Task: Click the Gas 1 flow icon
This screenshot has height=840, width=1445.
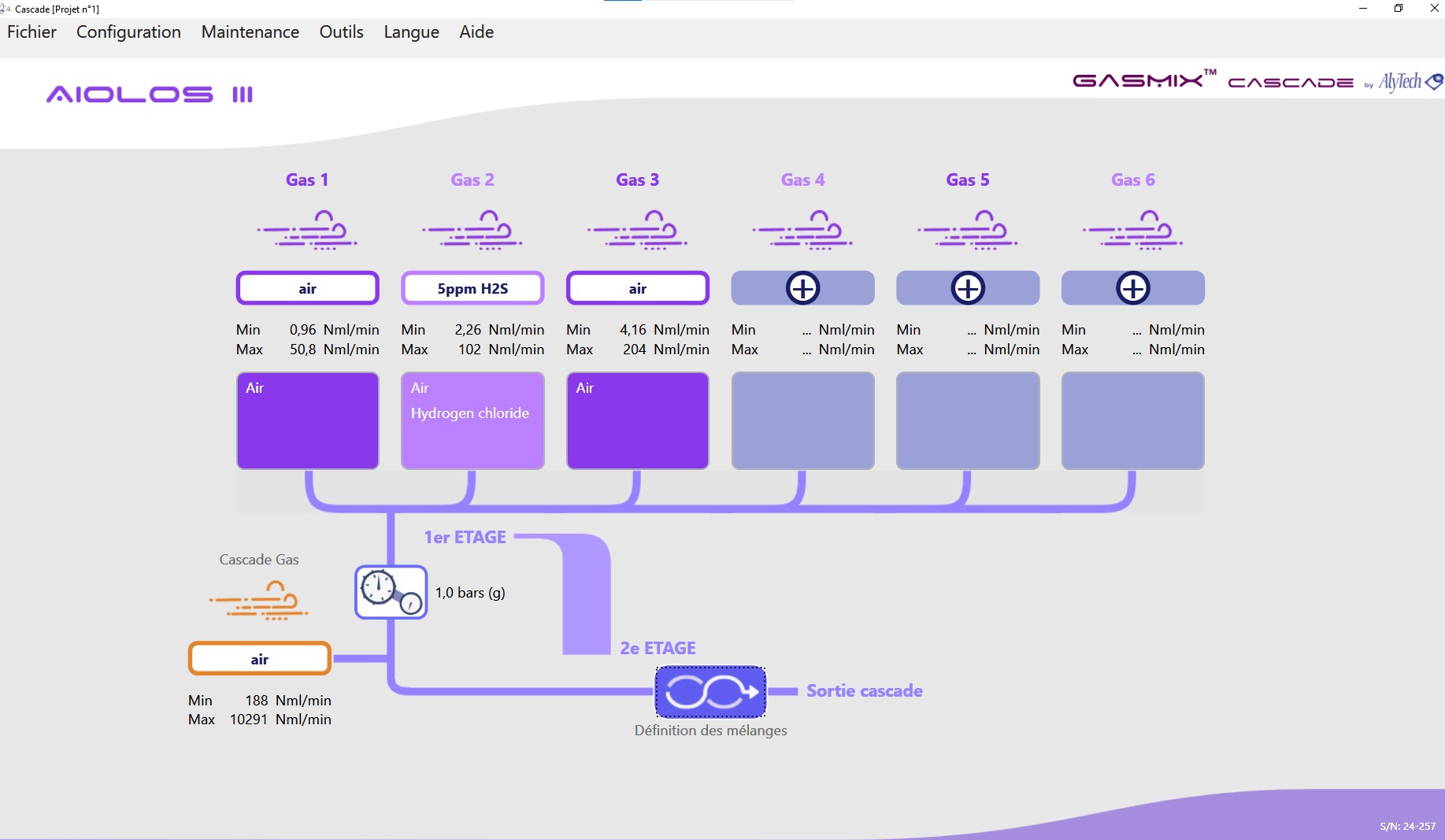Action: coord(307,229)
